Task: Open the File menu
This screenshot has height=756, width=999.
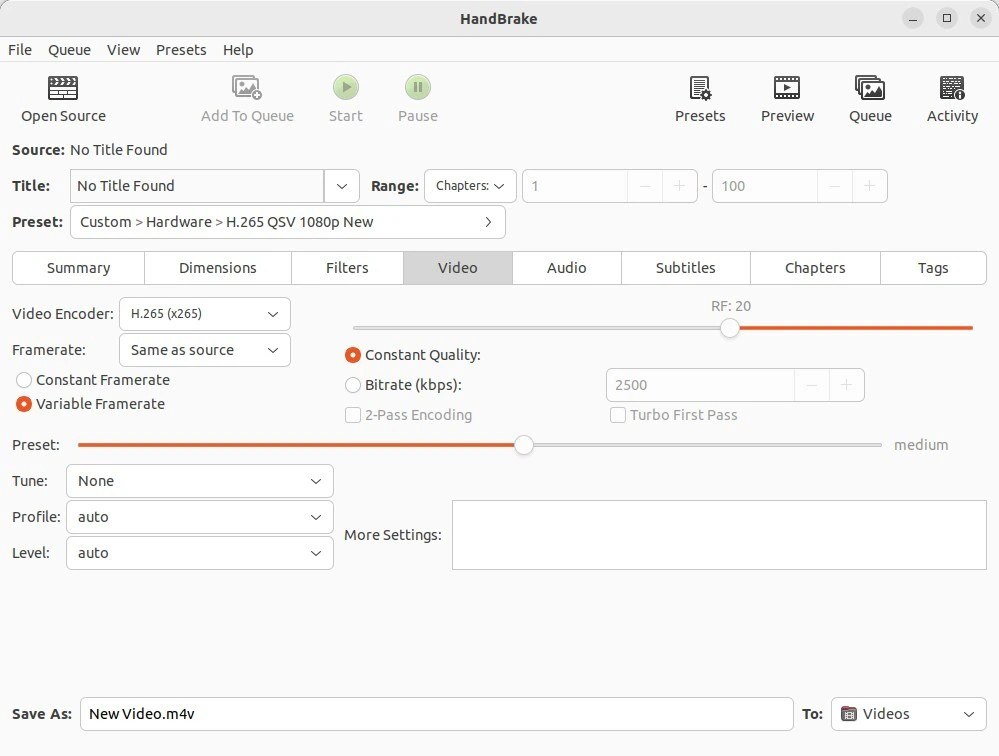Action: 20,50
